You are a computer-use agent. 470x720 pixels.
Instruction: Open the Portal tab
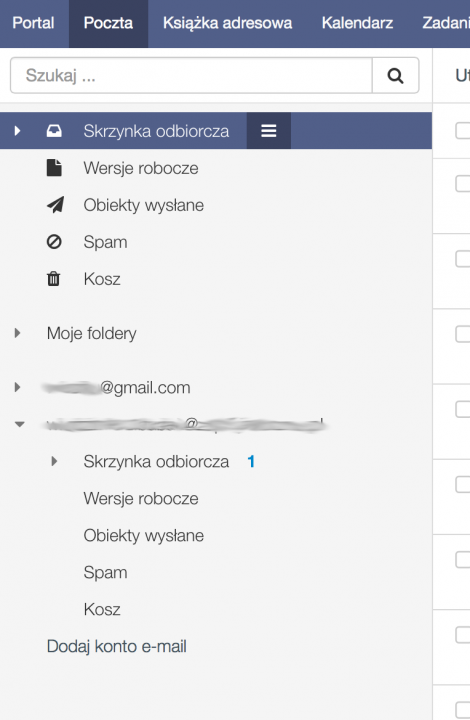33,23
